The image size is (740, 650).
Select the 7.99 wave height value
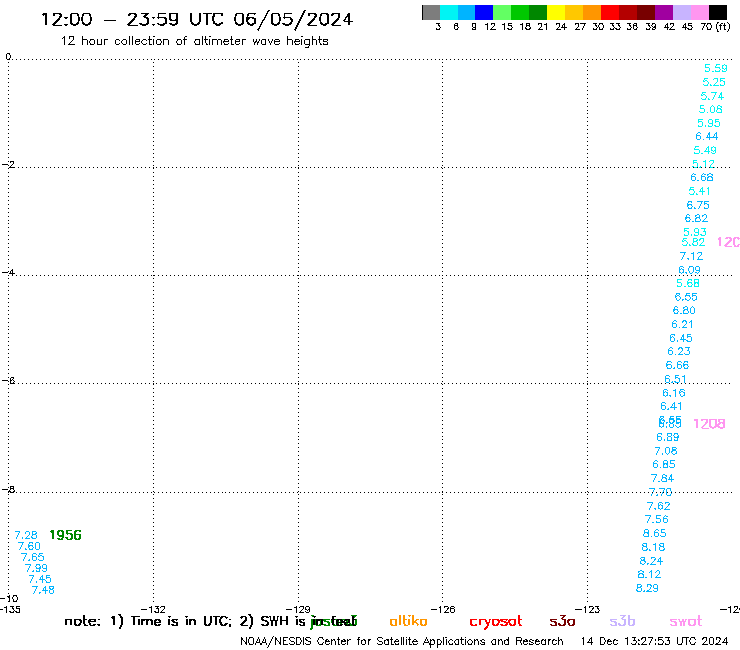(x=36, y=568)
